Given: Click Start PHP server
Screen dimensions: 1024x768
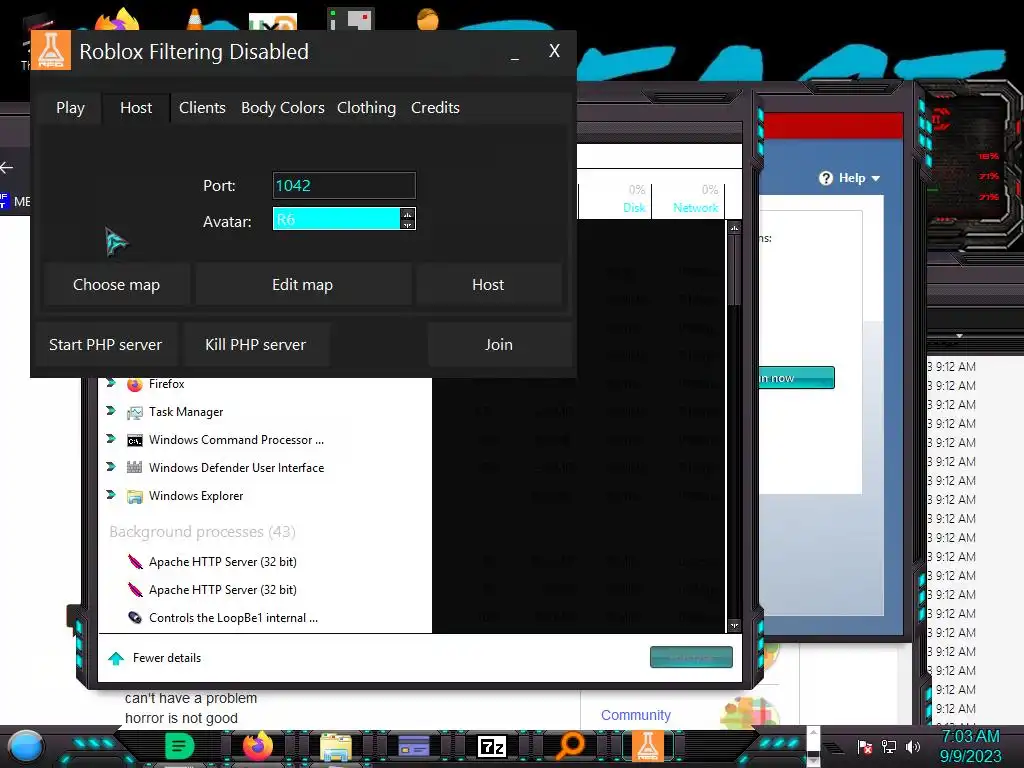Looking at the screenshot, I should [x=105, y=345].
